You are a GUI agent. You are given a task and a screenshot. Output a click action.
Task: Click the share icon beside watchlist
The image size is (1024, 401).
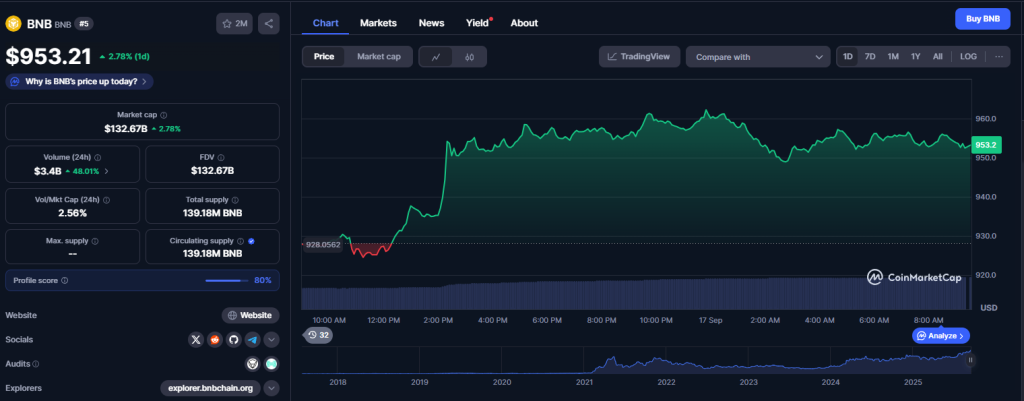(x=269, y=23)
